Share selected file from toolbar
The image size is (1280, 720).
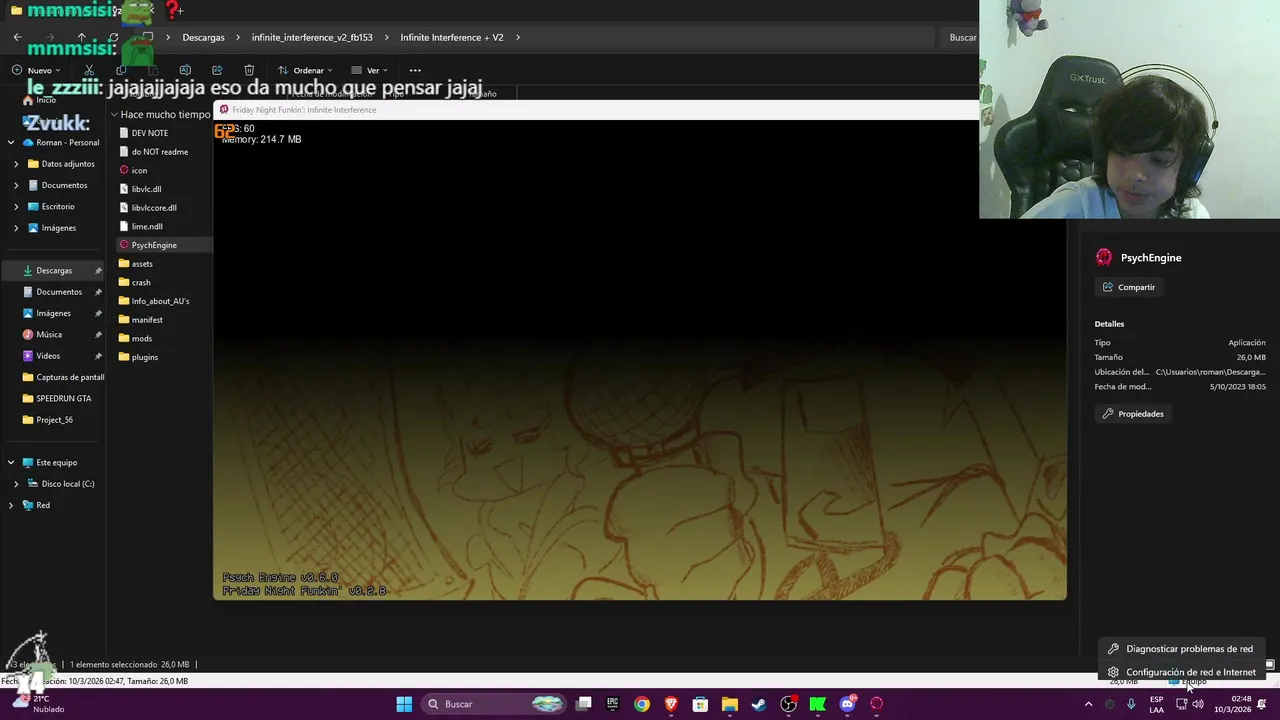[217, 70]
